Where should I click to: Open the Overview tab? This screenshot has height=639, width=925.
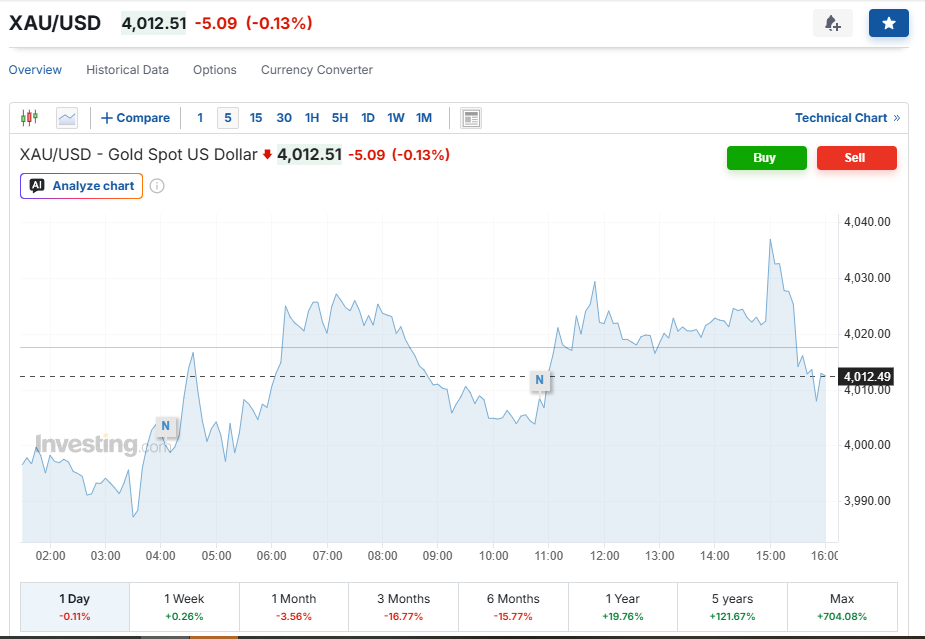[x=35, y=70]
